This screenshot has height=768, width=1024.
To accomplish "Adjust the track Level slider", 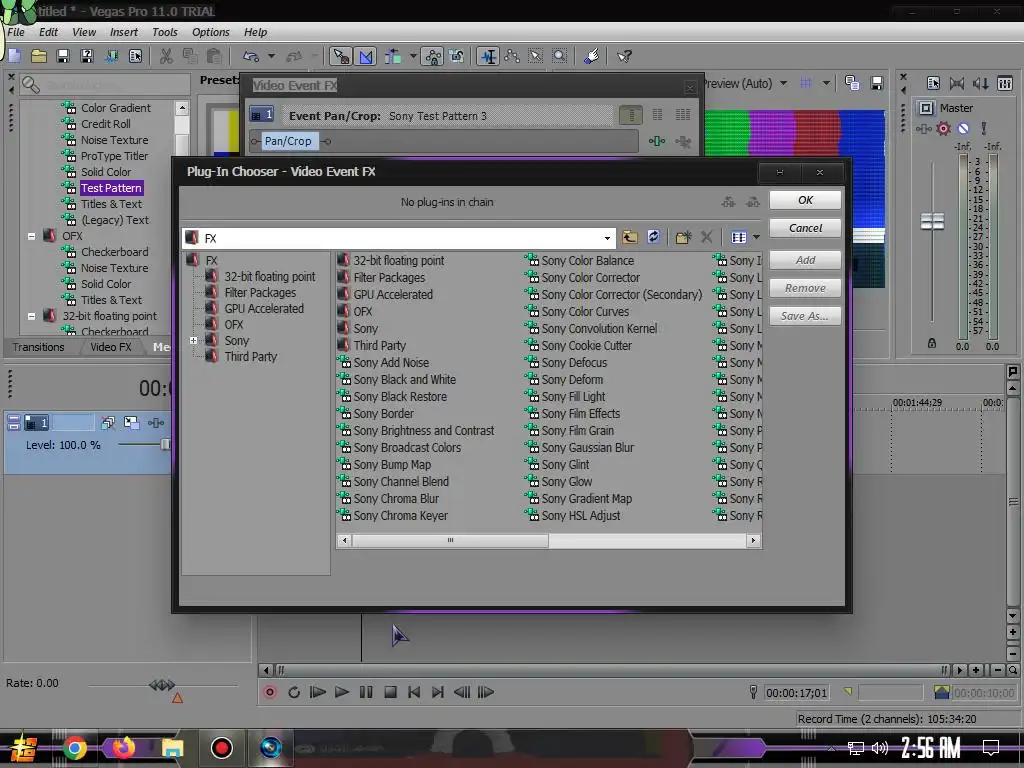I will coord(165,445).
